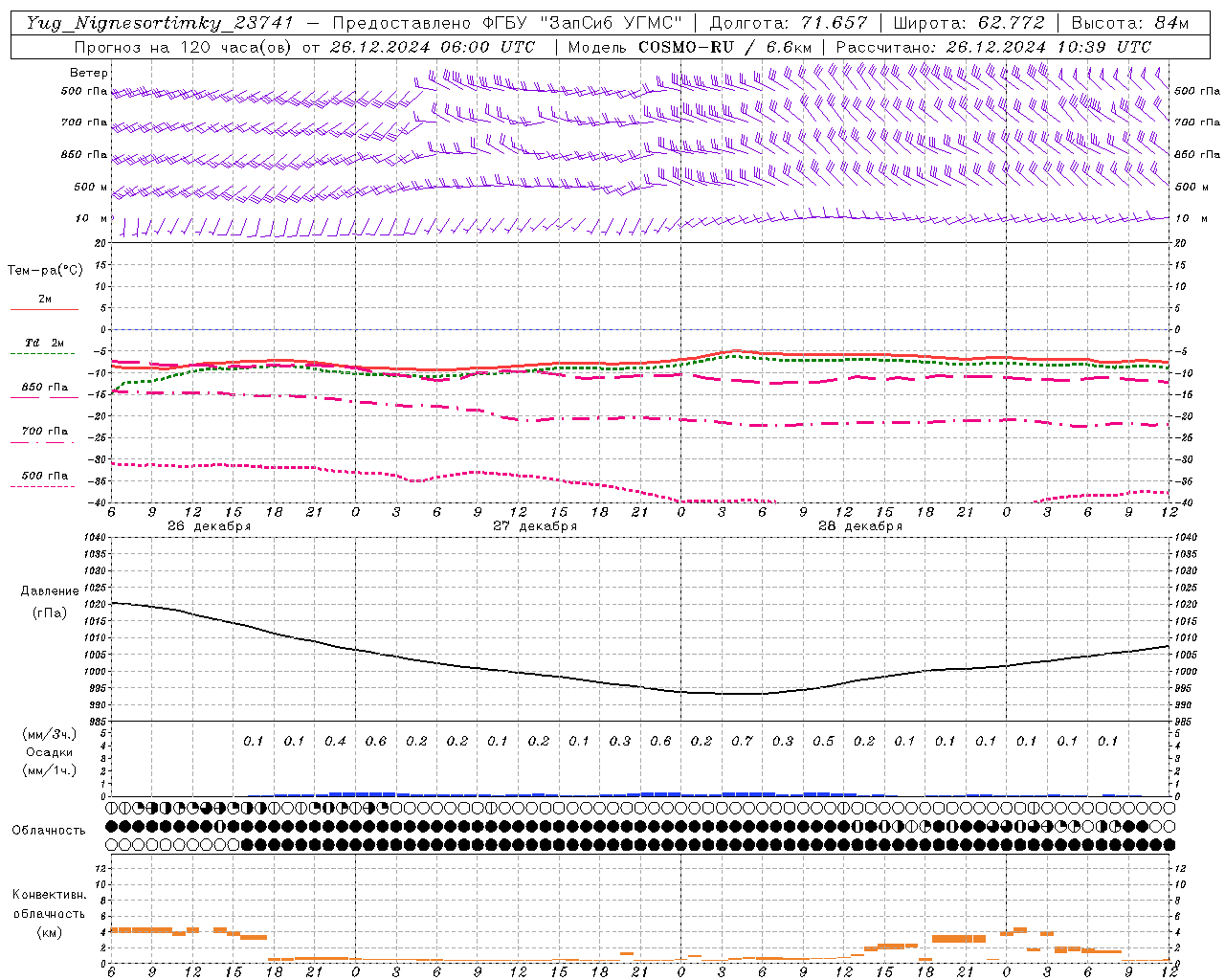1225x980 pixels.
Task: Click the 0.7 precipitation value
Action: [x=742, y=742]
